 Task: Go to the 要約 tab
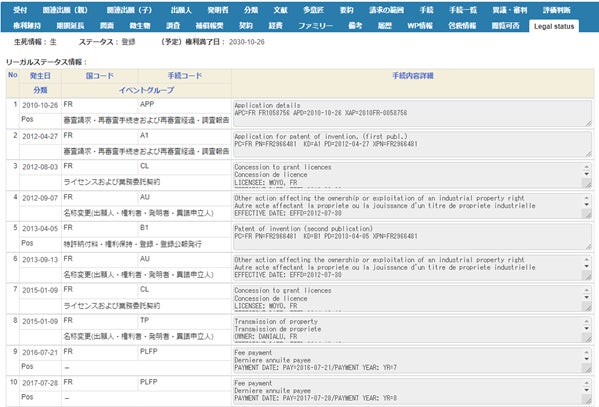[347, 10]
